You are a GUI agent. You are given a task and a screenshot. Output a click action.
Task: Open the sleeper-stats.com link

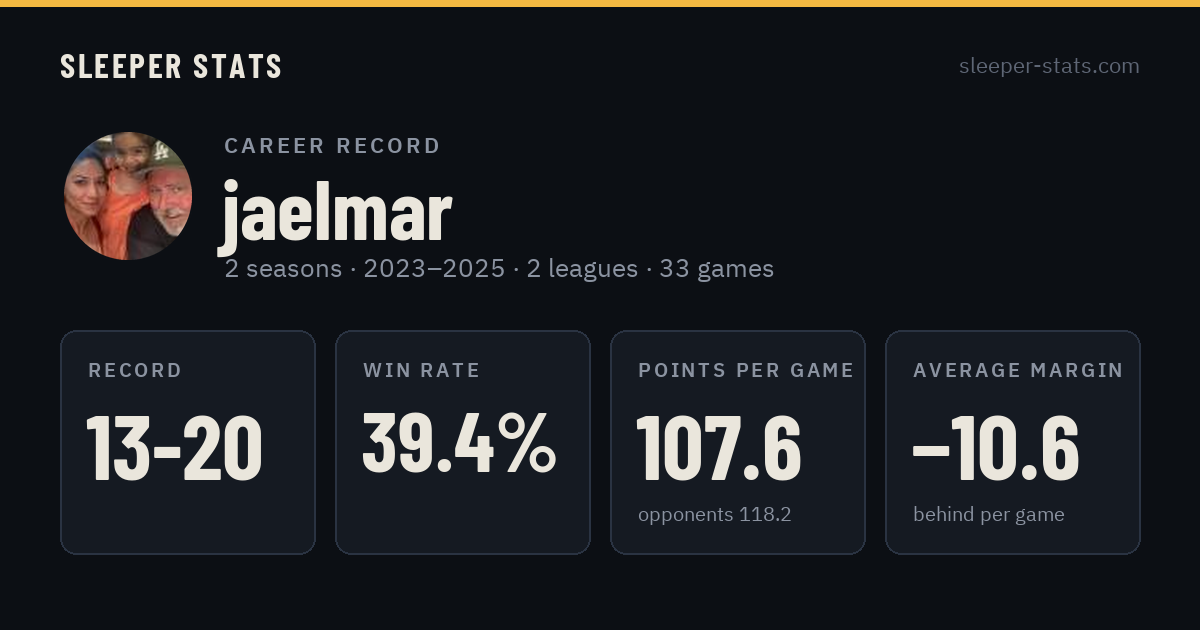point(1049,66)
